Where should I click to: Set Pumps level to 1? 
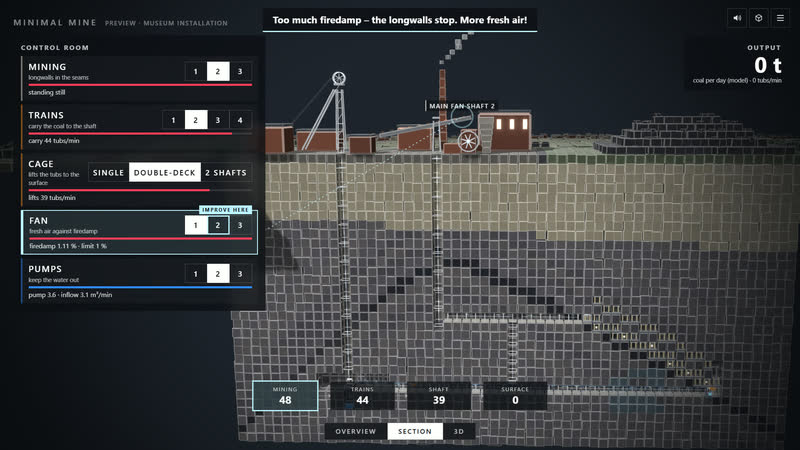(x=195, y=273)
